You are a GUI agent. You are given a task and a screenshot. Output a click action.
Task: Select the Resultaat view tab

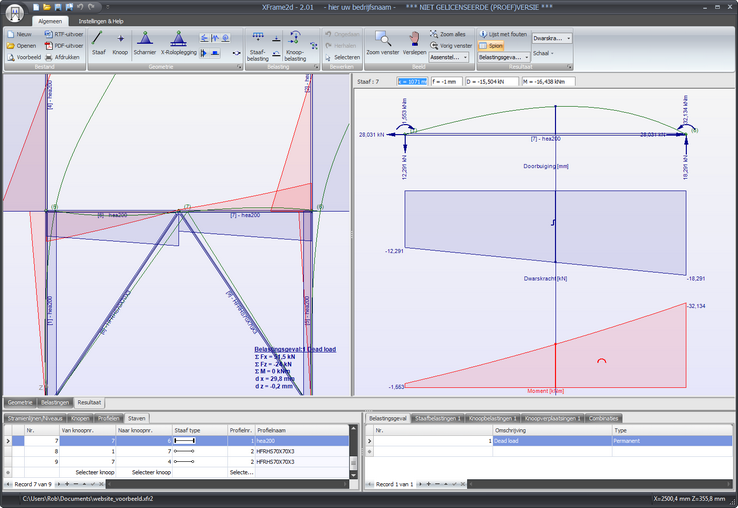[89, 403]
